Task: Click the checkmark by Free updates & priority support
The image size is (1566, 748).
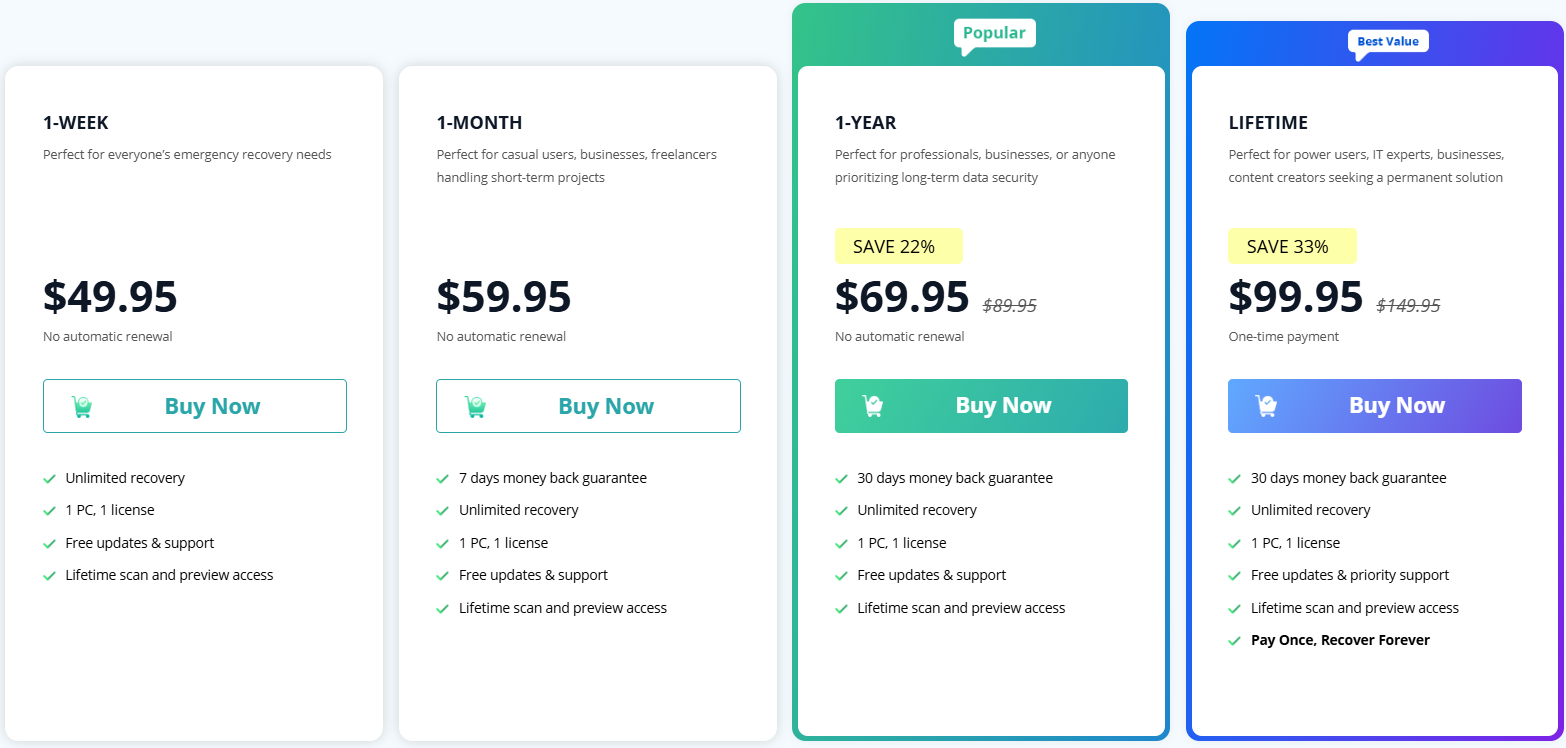Action: 1235,576
